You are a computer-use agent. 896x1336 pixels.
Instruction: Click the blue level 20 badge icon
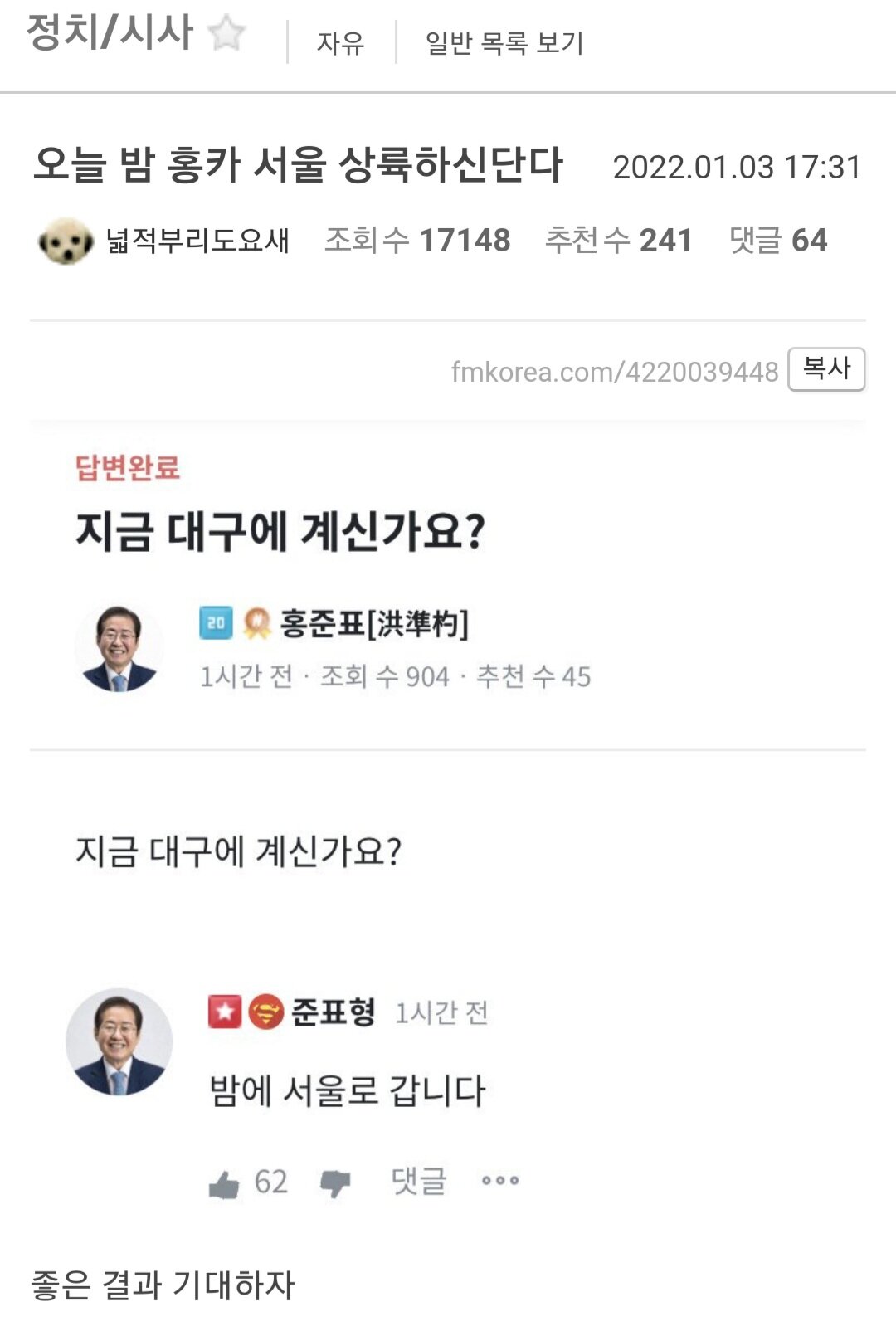pos(216,623)
